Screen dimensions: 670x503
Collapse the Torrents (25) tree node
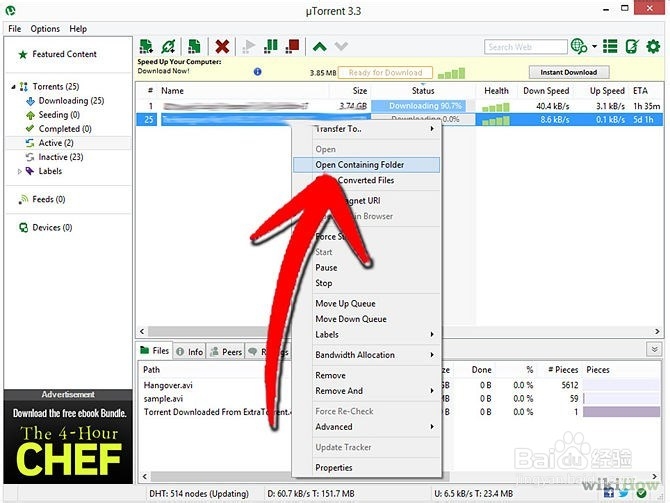click(13, 87)
